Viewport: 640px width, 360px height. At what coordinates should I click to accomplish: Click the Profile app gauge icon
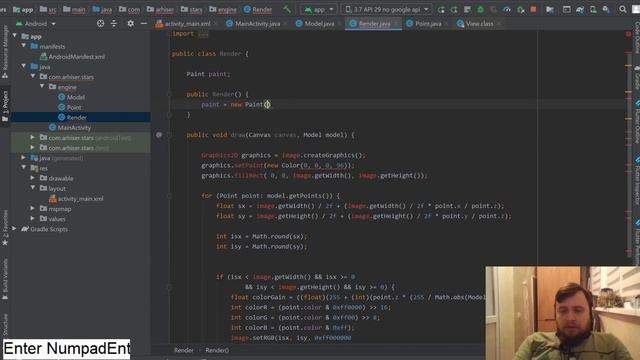(507, 9)
